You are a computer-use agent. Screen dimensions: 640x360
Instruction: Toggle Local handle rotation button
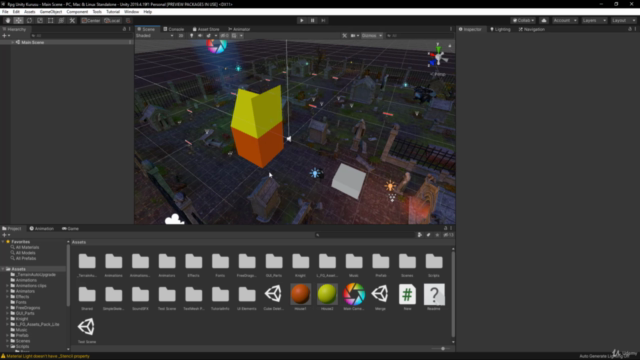tap(112, 20)
